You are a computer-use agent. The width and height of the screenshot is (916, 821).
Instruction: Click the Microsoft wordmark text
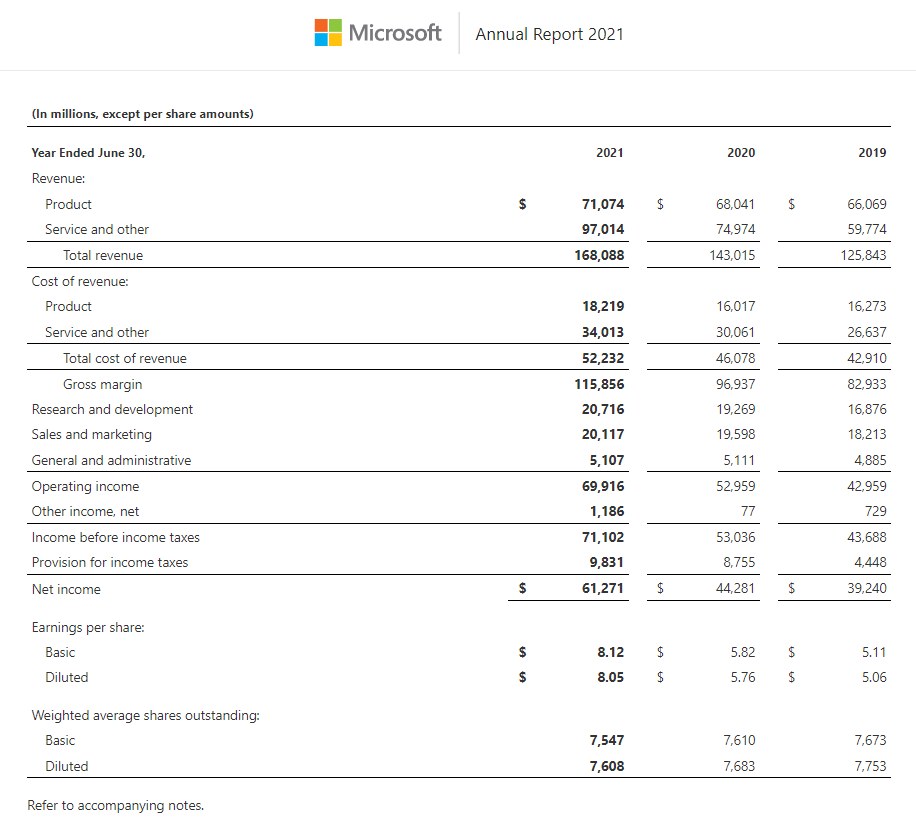pyautogui.click(x=394, y=33)
